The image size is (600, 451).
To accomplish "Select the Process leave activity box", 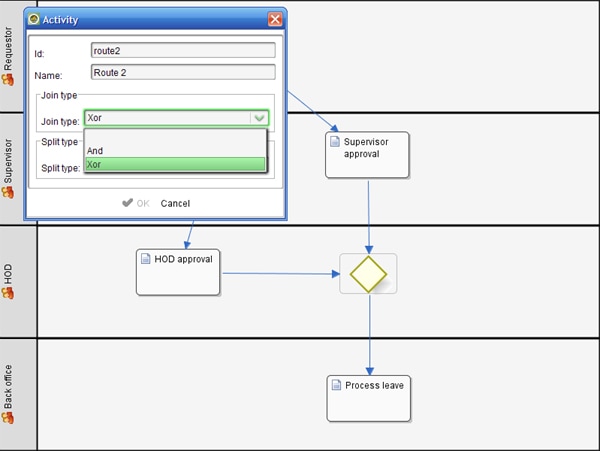I will [x=368, y=399].
